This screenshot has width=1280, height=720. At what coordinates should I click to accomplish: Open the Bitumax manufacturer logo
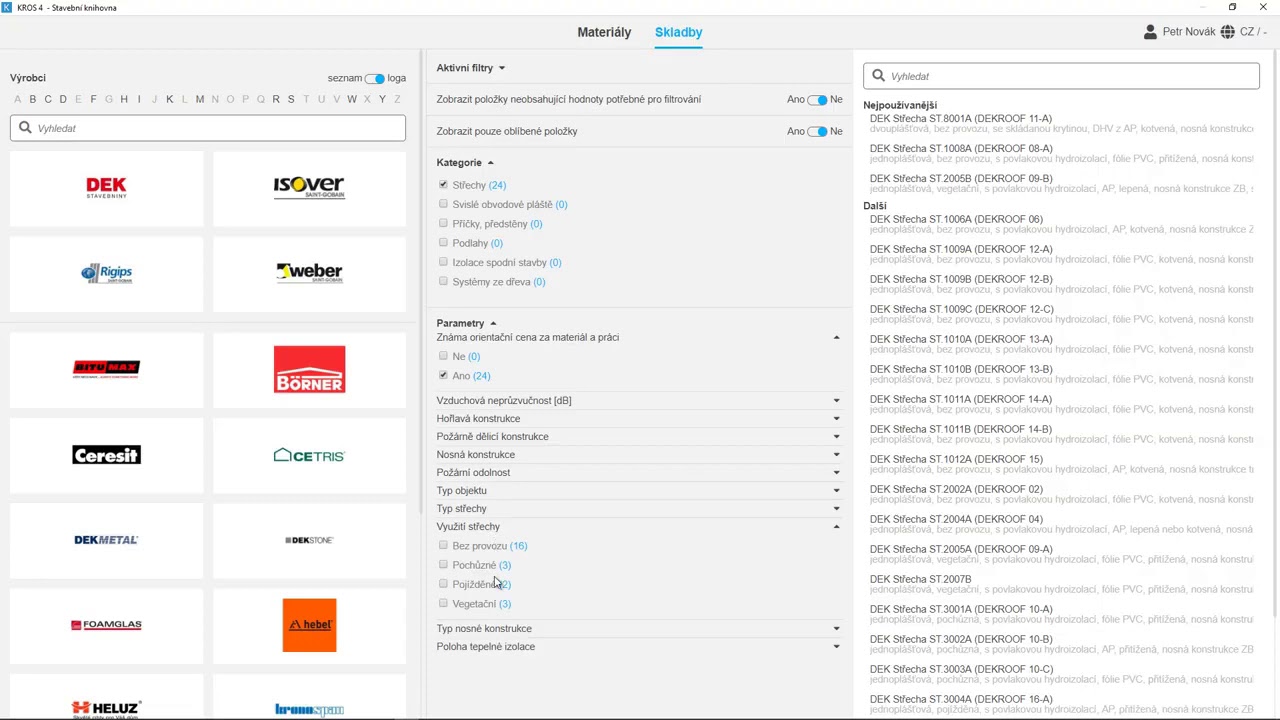106,368
